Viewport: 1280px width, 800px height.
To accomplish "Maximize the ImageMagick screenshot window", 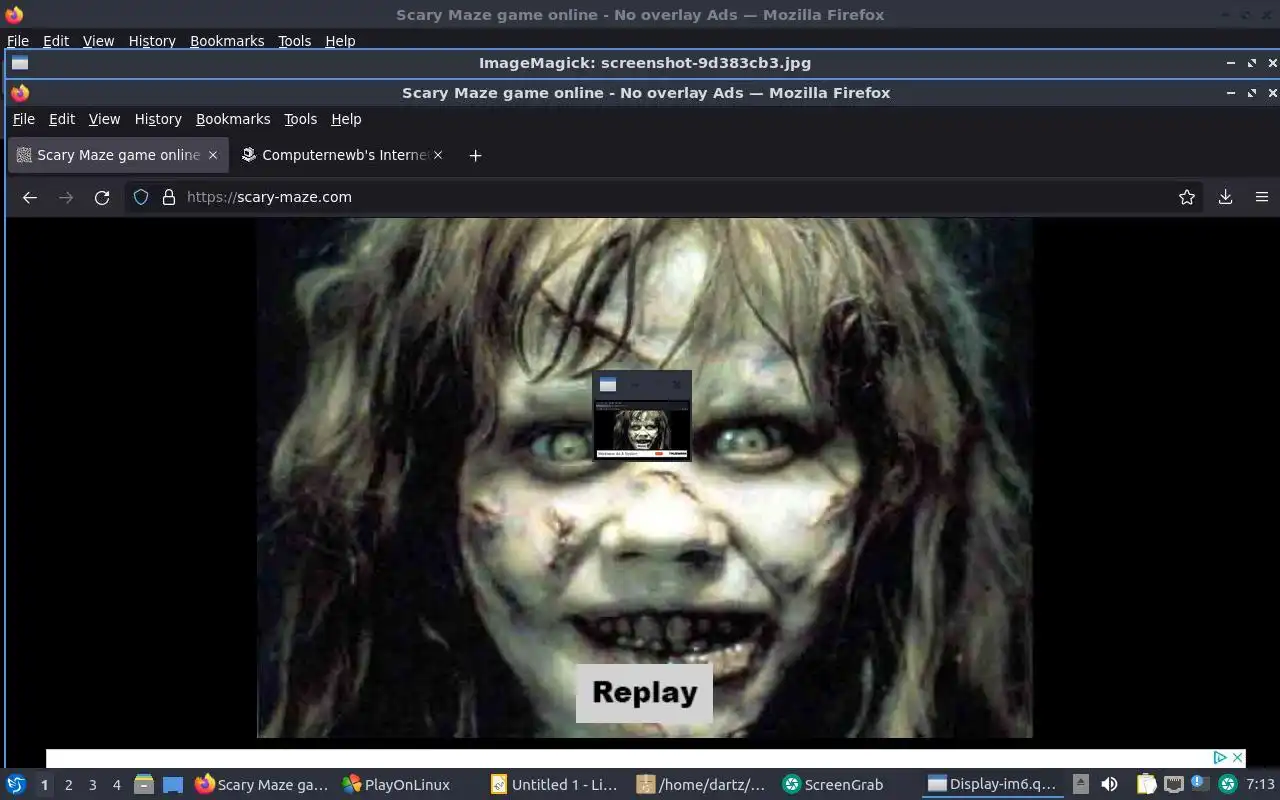I will click(x=1252, y=63).
